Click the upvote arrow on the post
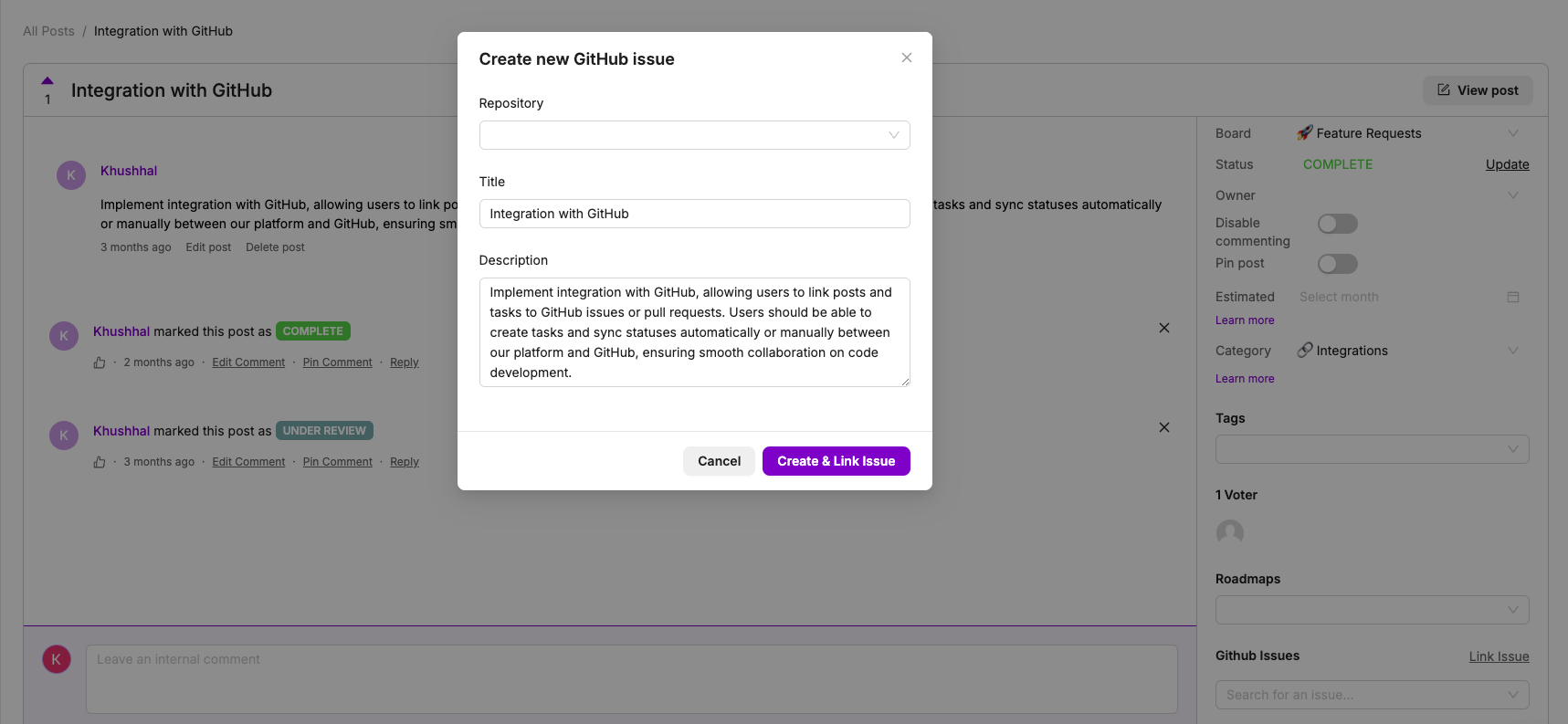1568x724 pixels. 47,81
